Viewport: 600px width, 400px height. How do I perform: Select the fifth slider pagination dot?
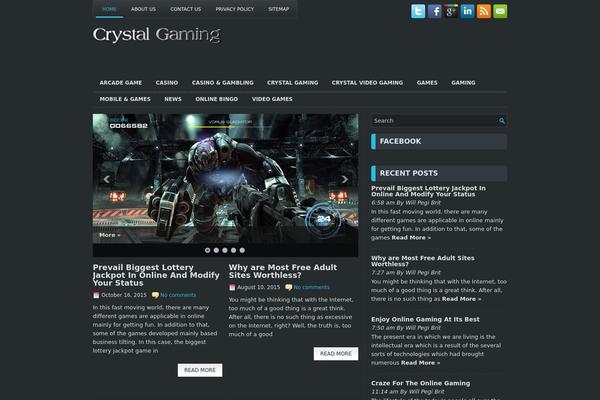point(242,250)
